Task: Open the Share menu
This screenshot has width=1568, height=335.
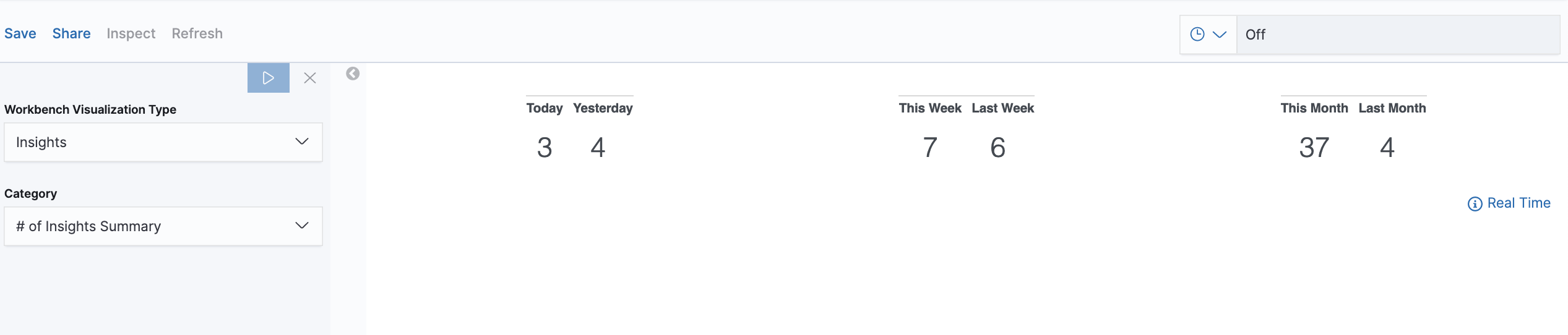Action: (x=71, y=33)
